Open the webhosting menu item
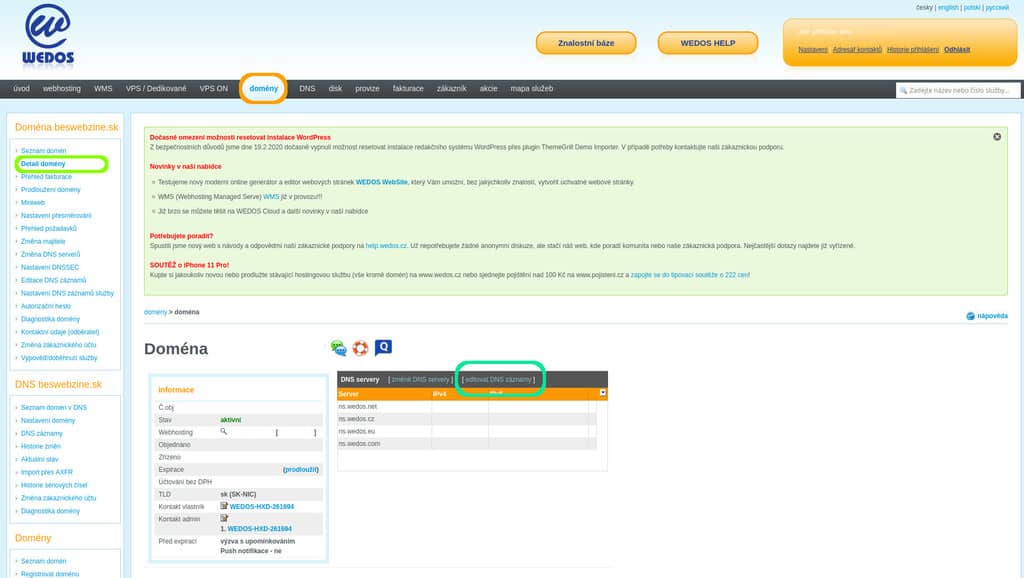Viewport: 1024px width, 578px height. tap(62, 89)
